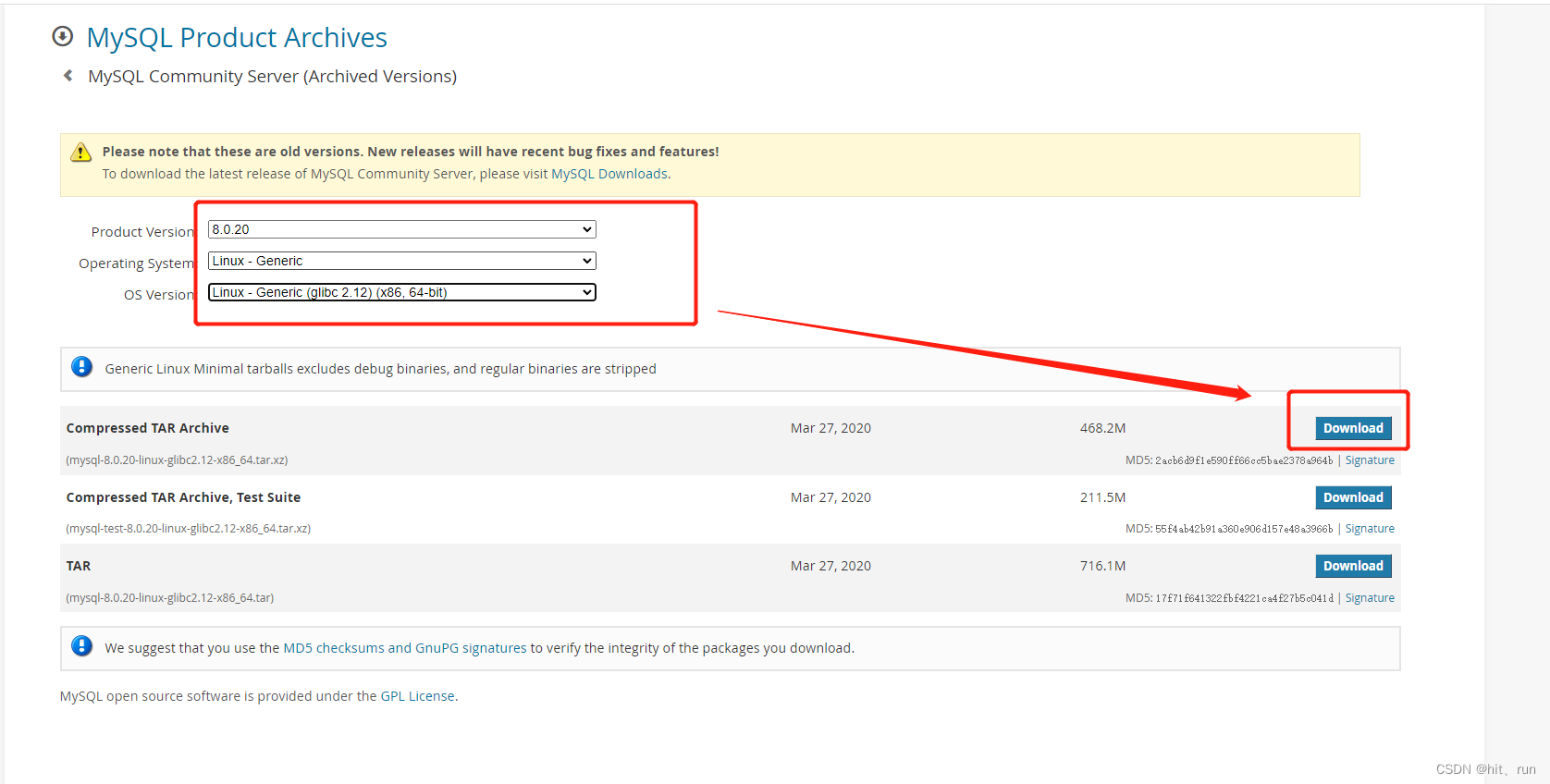Click filename mysql-8.0.20-linux-glibc2.12-x86_64.tar

(x=170, y=598)
